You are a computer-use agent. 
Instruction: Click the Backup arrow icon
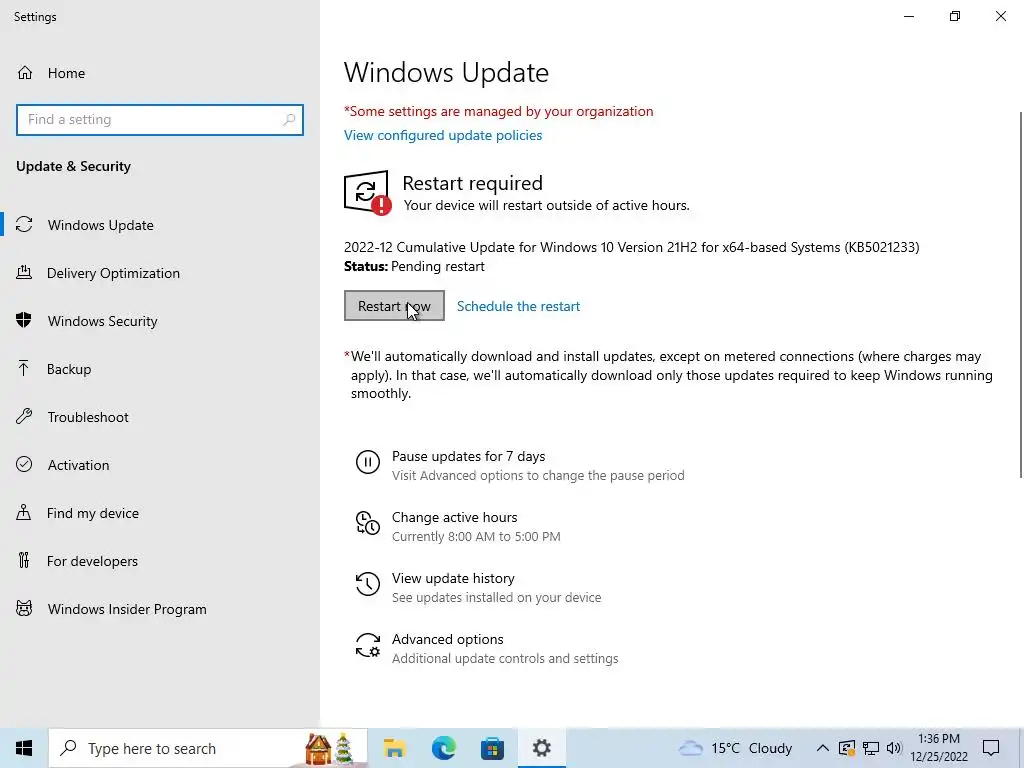click(24, 368)
